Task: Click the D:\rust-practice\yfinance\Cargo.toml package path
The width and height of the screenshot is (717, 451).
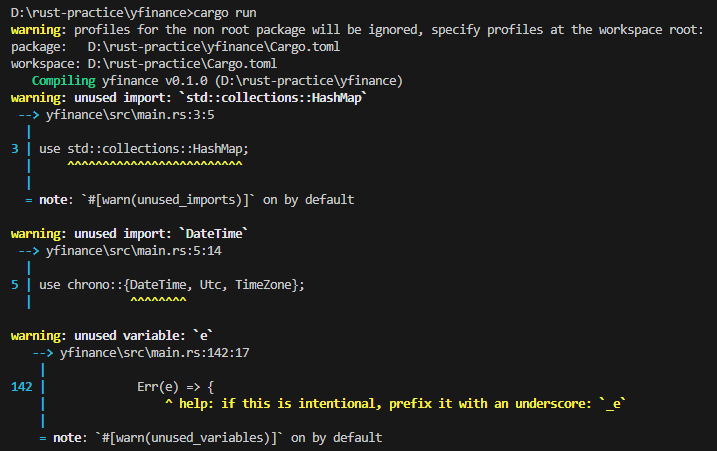Action: pos(214,47)
